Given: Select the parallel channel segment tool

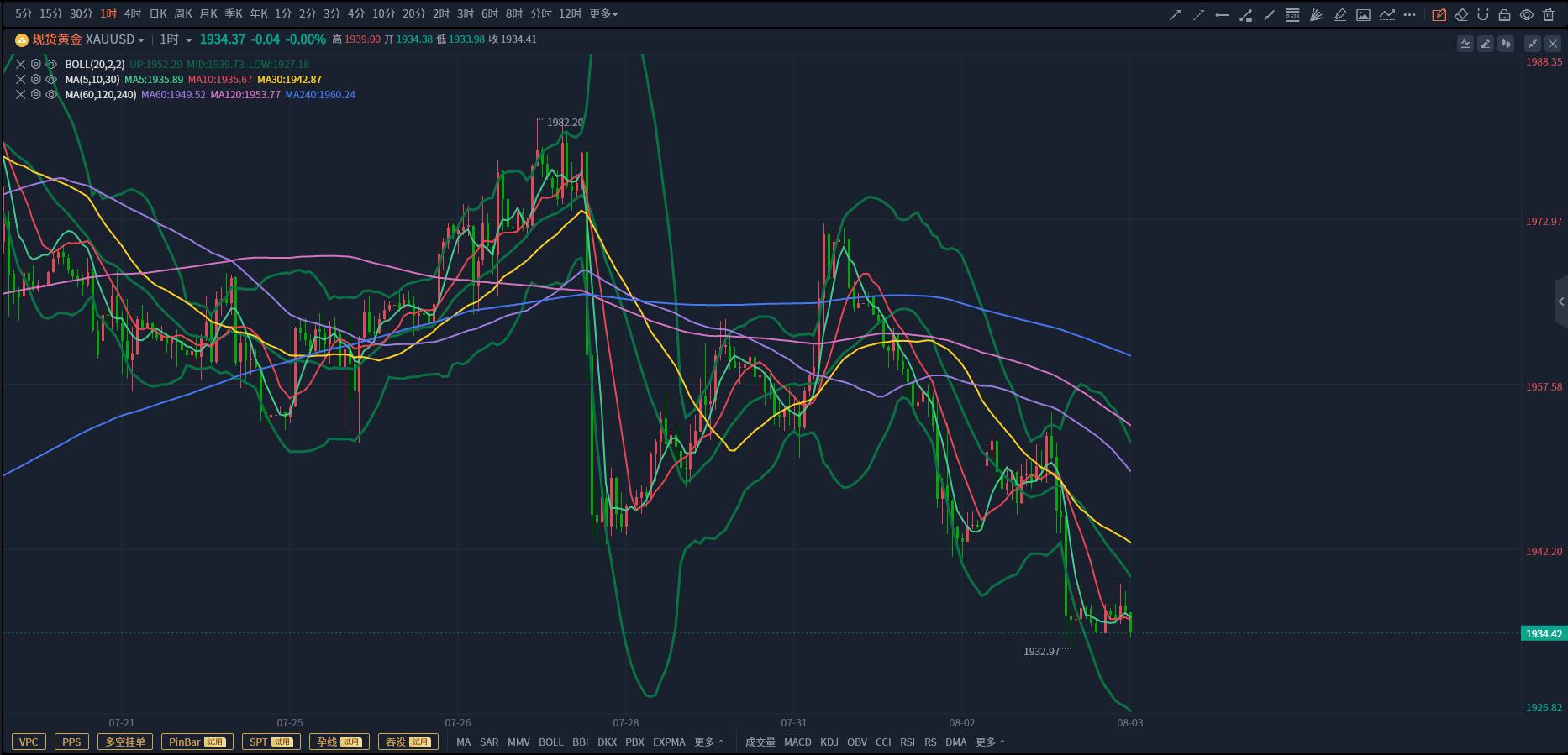Looking at the screenshot, I should tap(1270, 14).
